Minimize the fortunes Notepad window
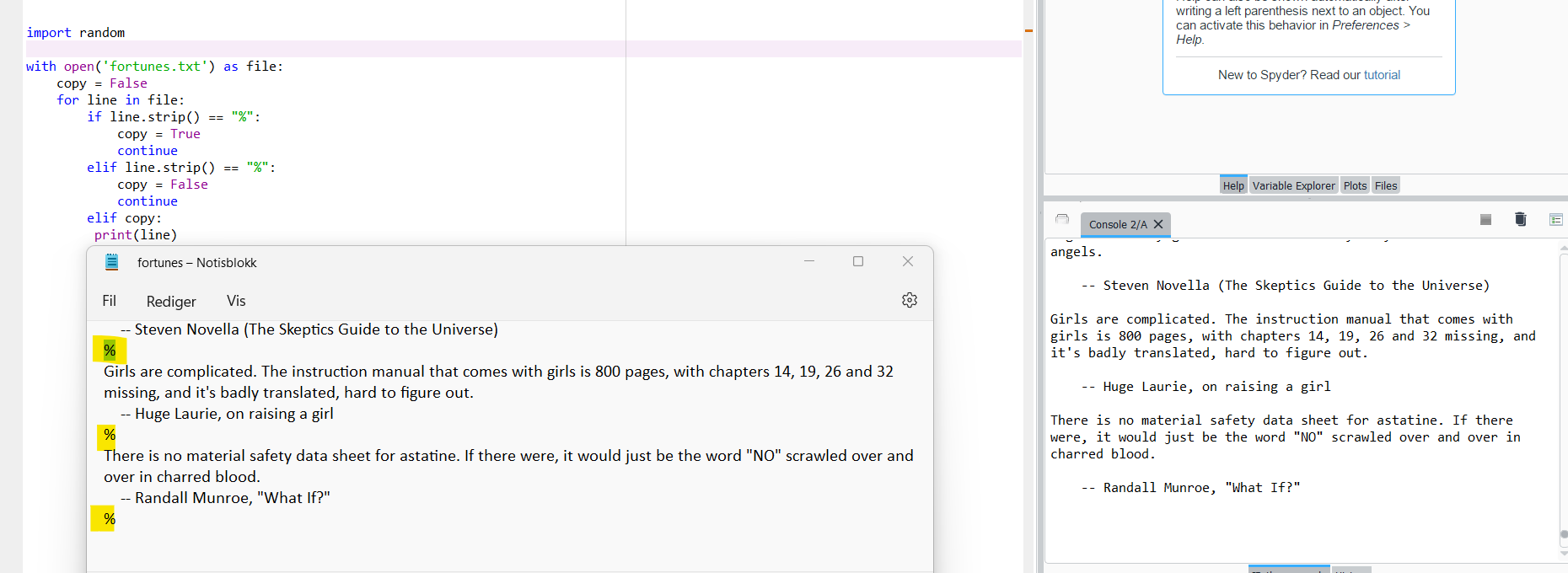Image resolution: width=1568 pixels, height=573 pixels. [809, 261]
